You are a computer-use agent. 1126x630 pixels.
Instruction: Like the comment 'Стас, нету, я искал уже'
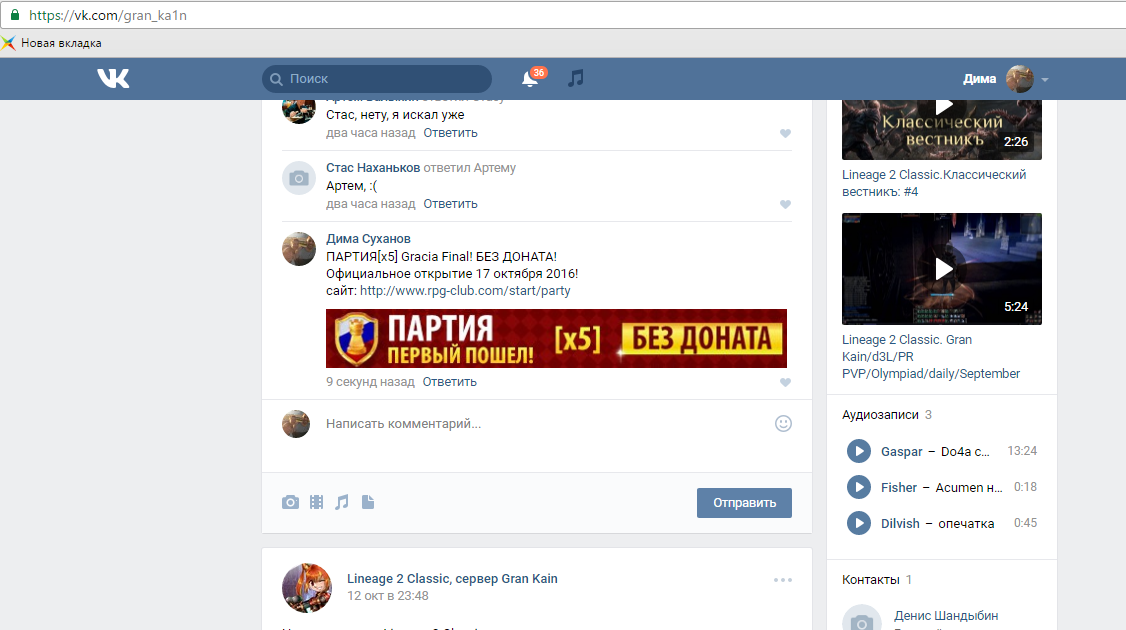tap(785, 134)
